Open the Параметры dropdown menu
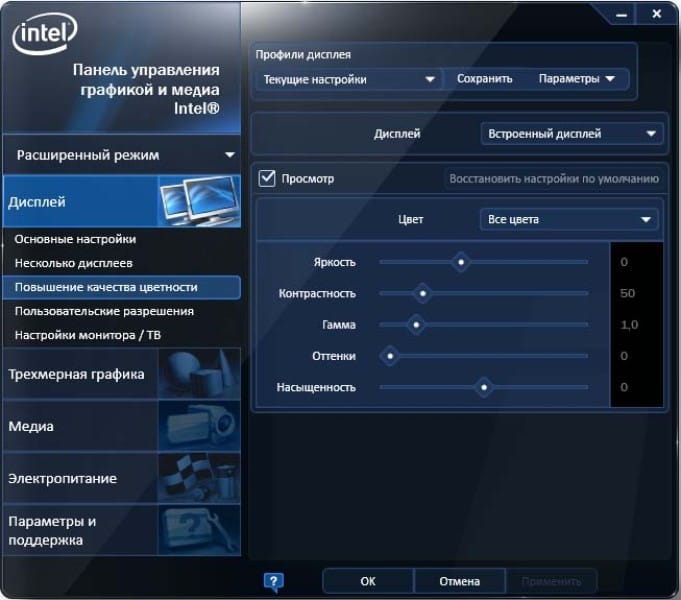The image size is (681, 600). pyautogui.click(x=576, y=79)
